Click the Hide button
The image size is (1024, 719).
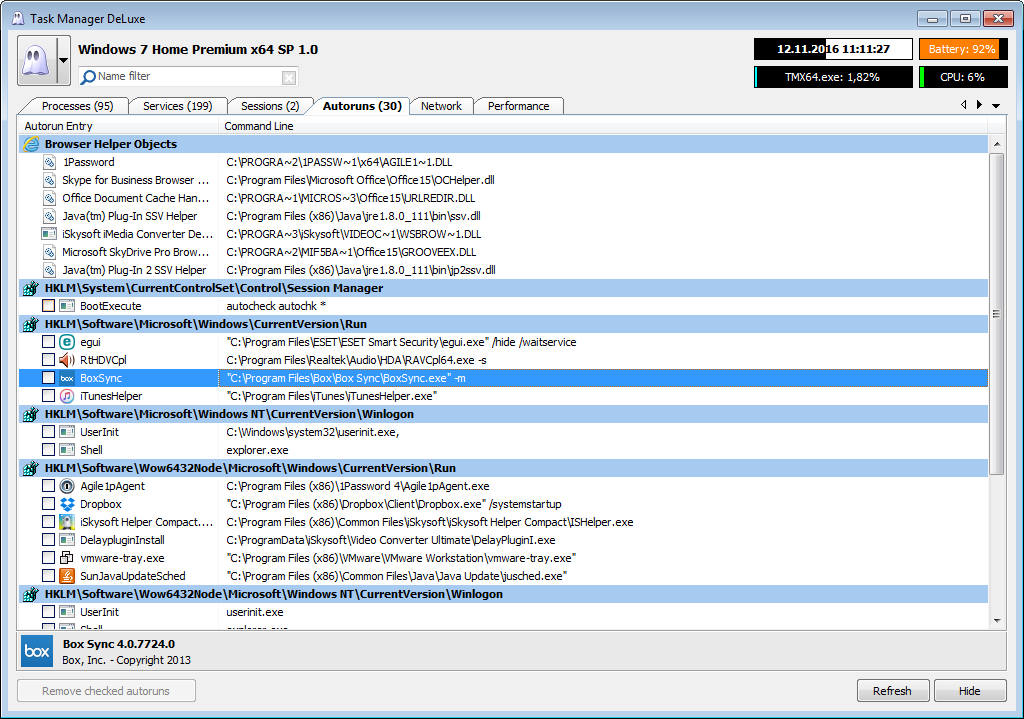tap(970, 691)
